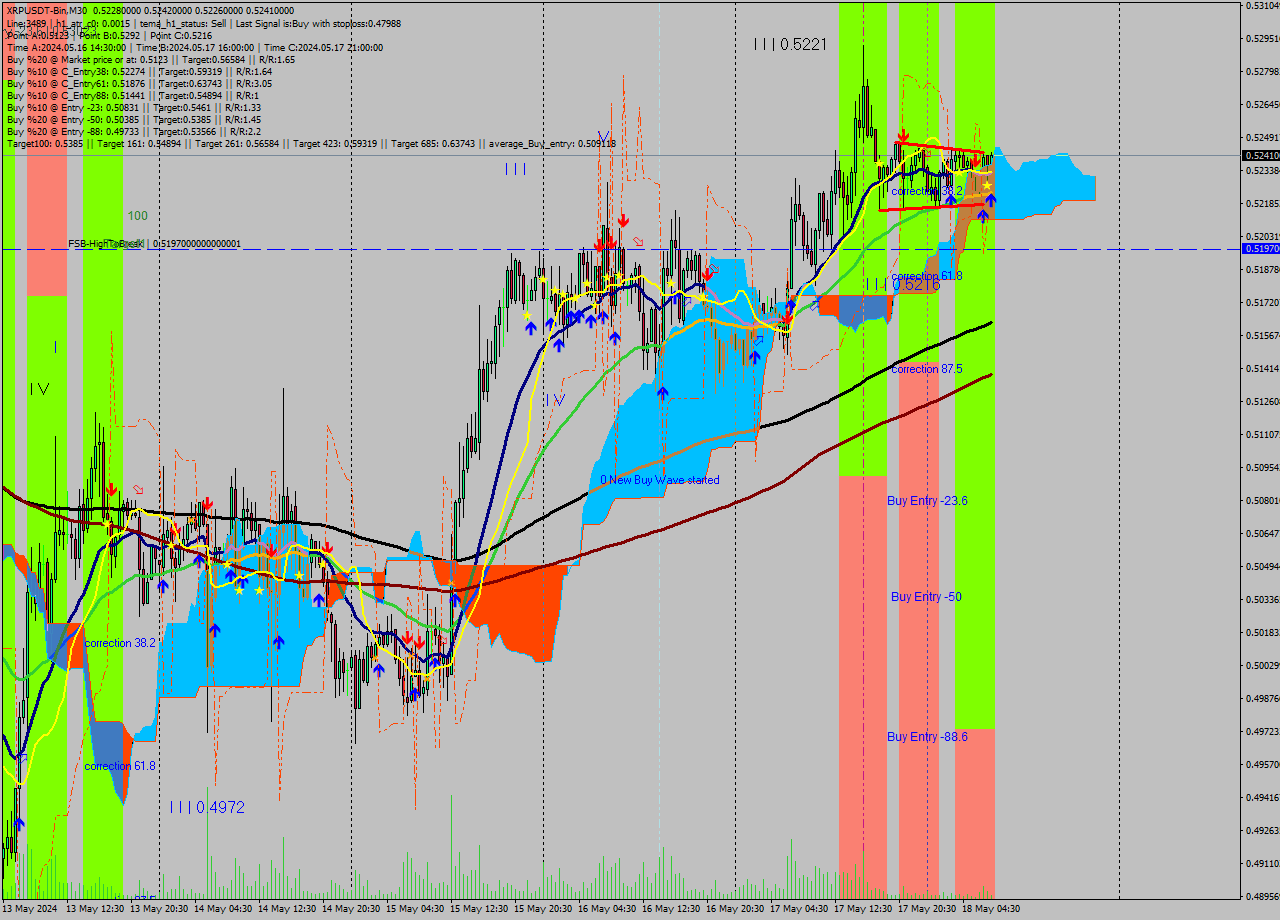Screen dimensions: 1280x920
Task: Click 'correction 61.8' label beside I I I 0.5216
Action: (x=926, y=275)
